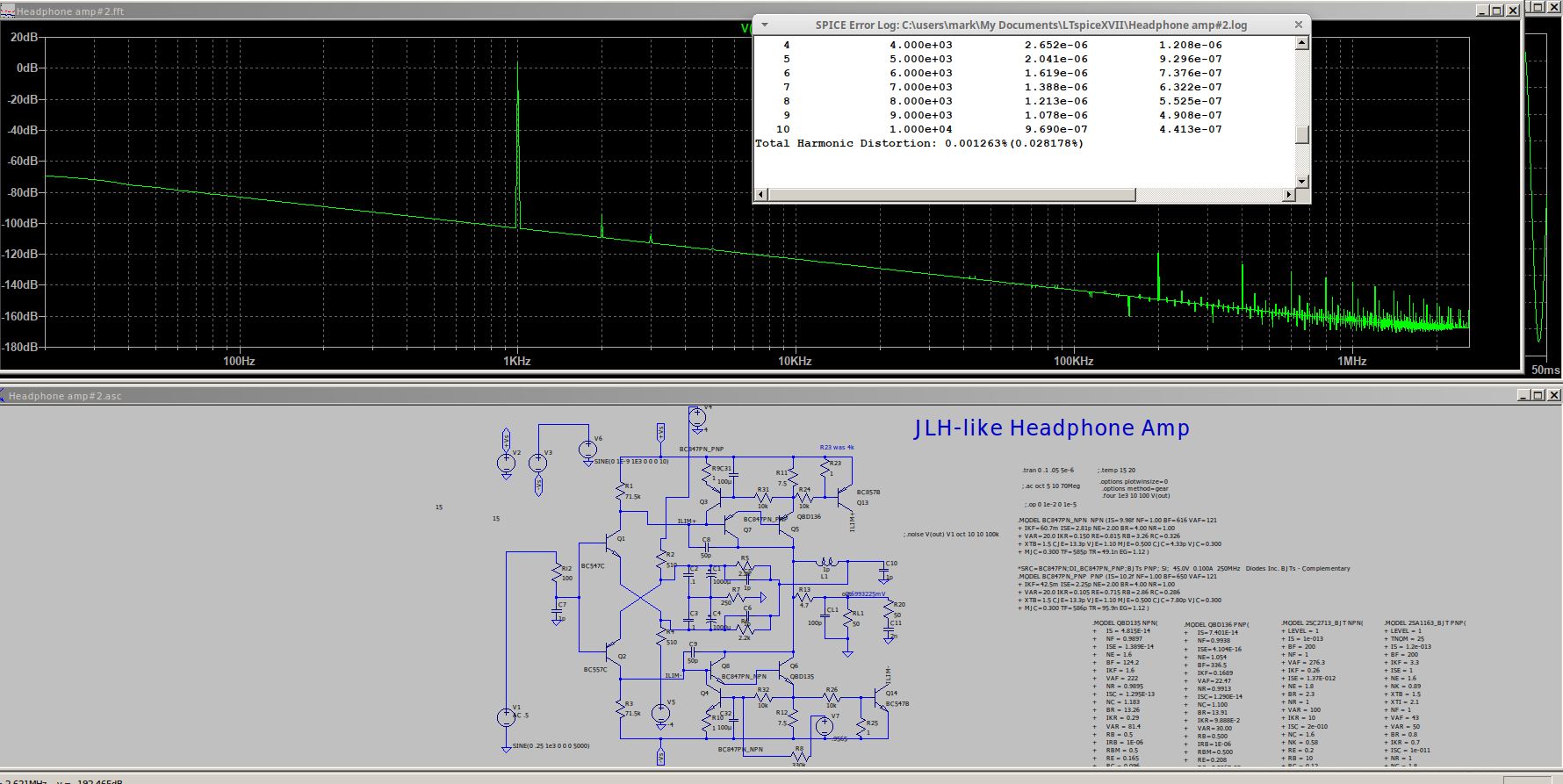Close the Headphone amp#2.asc schematic window

[x=1553, y=395]
